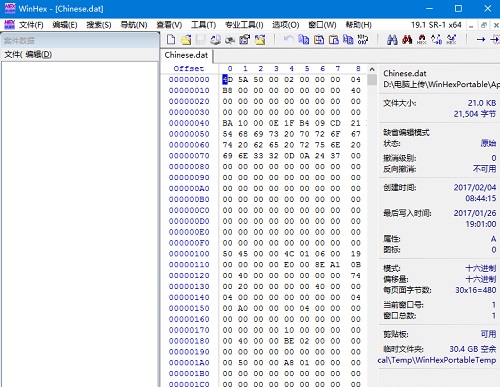Click the Offset column header
500x387 pixels.
(189, 68)
